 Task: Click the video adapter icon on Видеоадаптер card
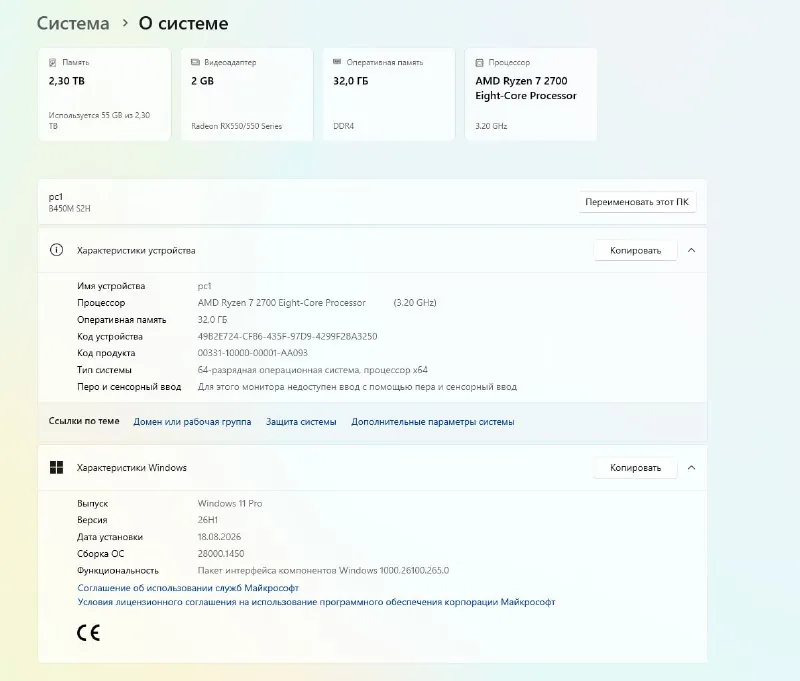pos(195,62)
